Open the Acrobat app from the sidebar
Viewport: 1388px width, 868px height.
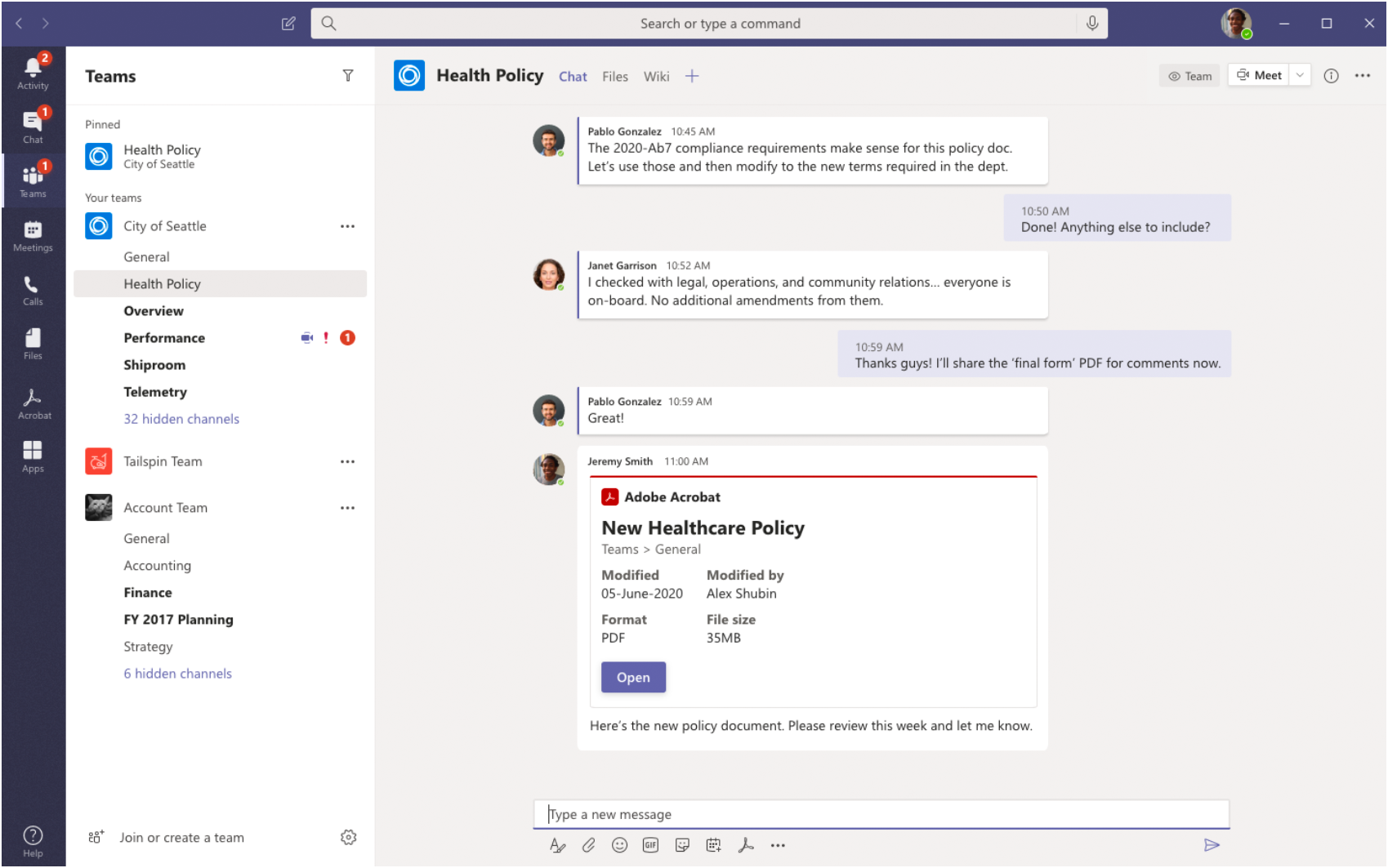[x=33, y=402]
